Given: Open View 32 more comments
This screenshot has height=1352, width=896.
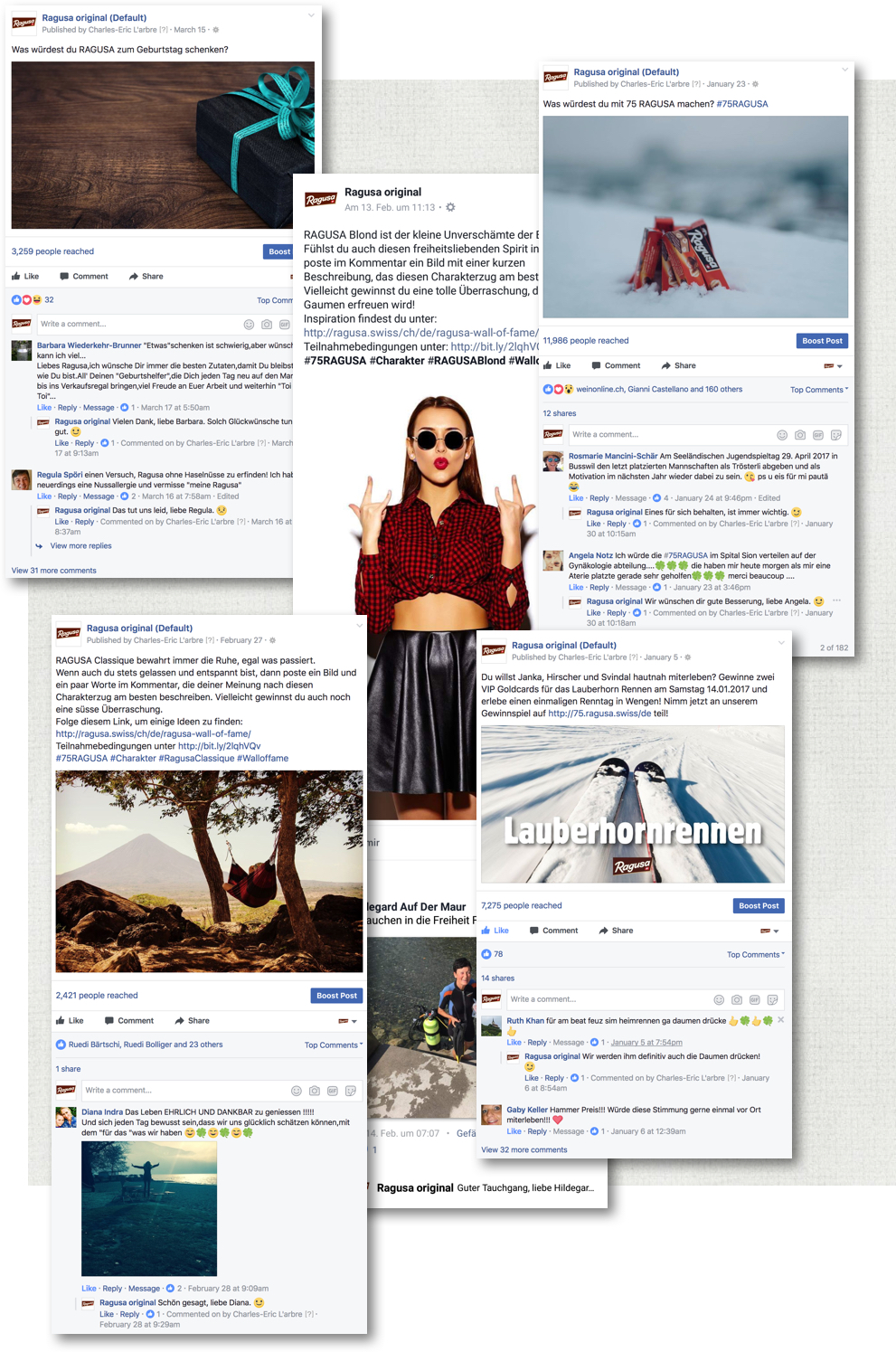Looking at the screenshot, I should (x=524, y=1150).
